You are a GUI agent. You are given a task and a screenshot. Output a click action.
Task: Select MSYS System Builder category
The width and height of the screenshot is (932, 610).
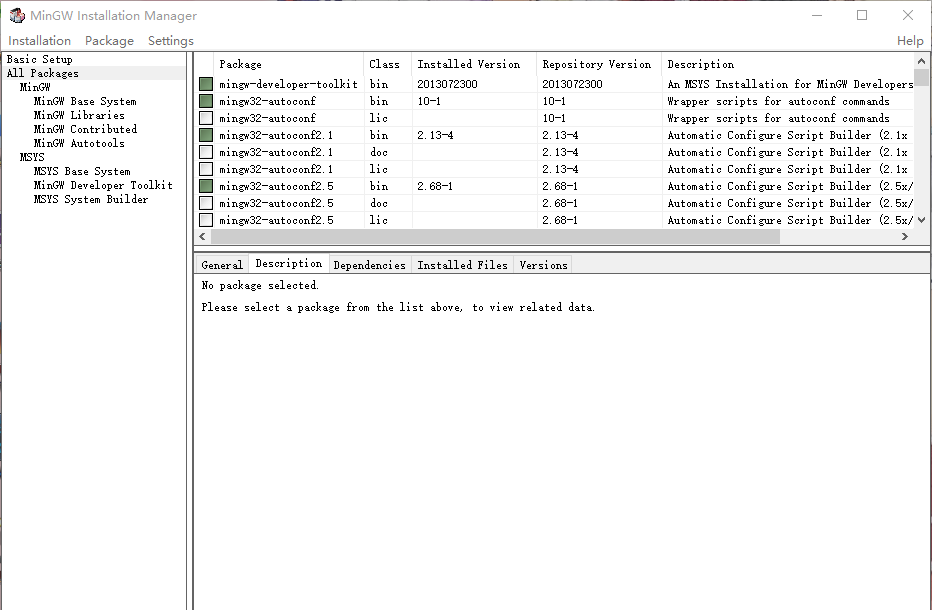[x=91, y=199]
